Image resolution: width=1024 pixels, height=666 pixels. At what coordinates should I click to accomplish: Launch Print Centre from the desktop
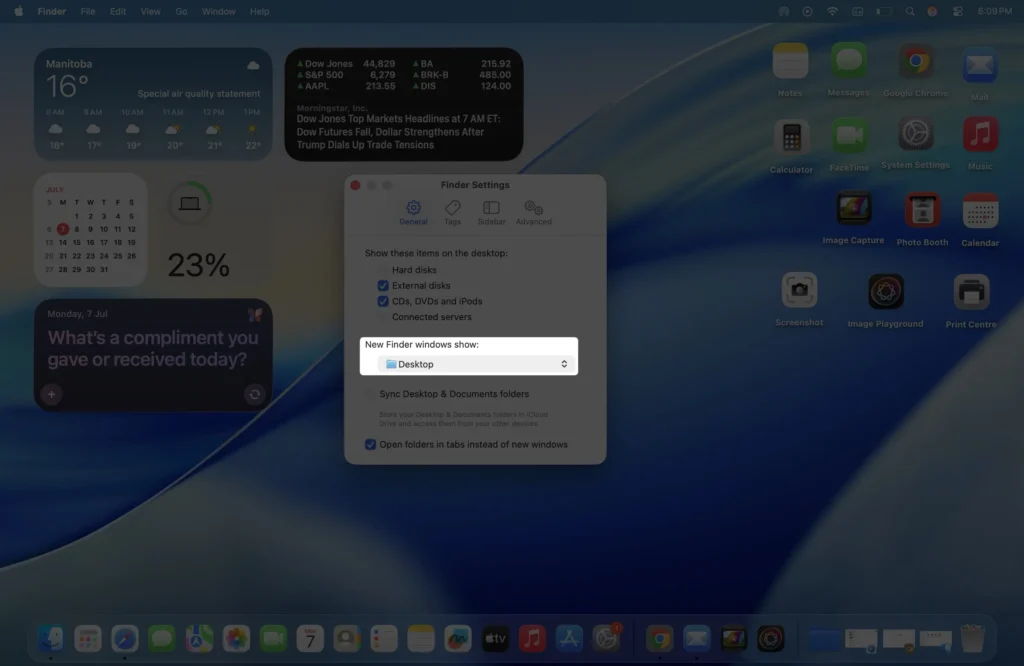(971, 293)
